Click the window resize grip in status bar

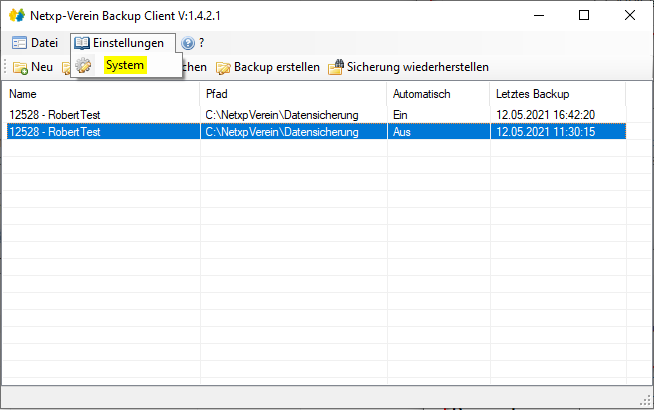pos(646,401)
